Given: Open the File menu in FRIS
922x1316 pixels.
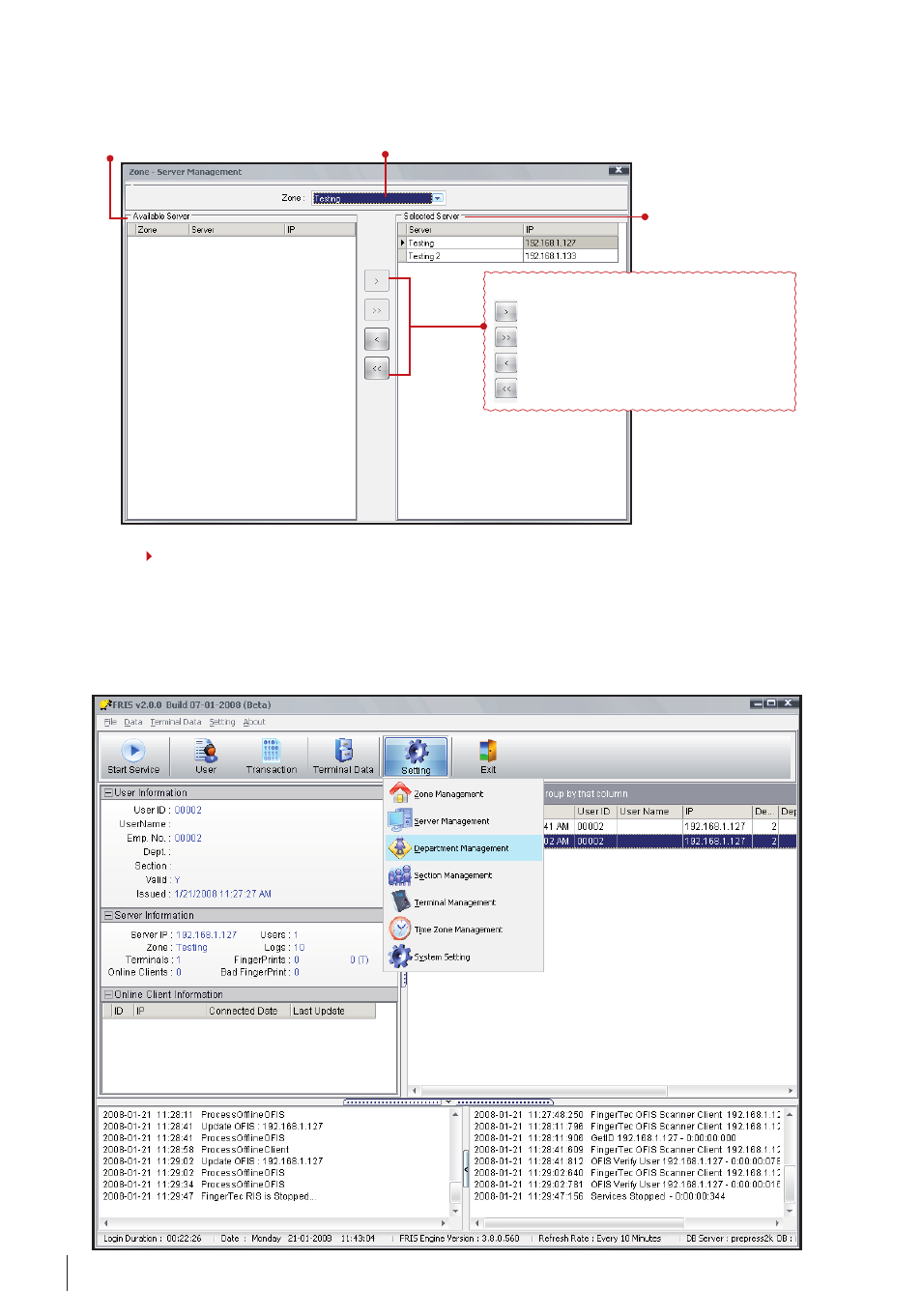Looking at the screenshot, I should coord(110,722).
